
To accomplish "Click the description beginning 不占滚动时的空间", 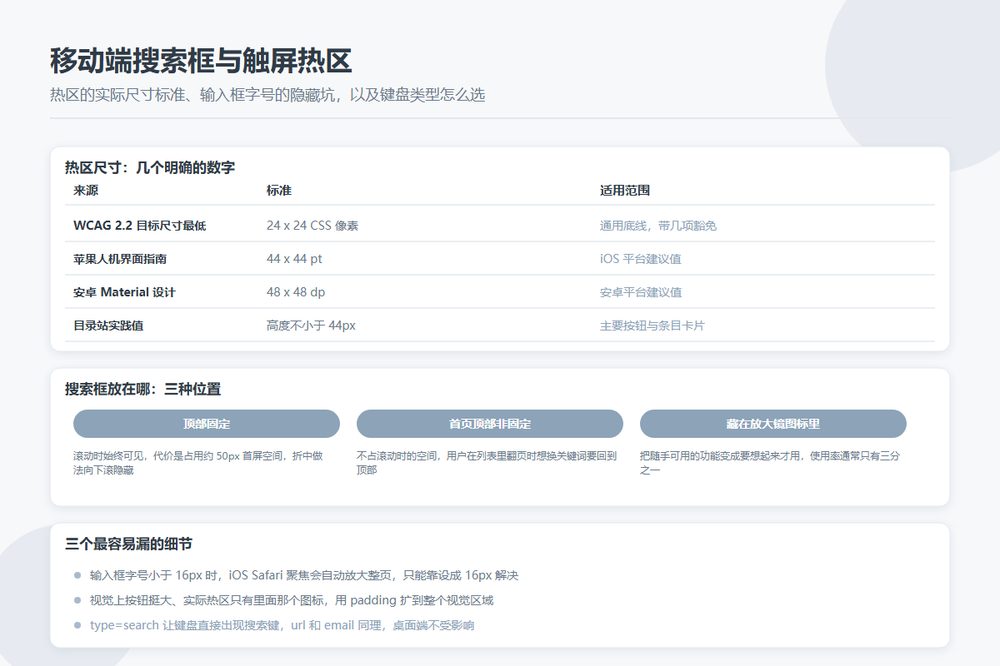I will click(487, 462).
